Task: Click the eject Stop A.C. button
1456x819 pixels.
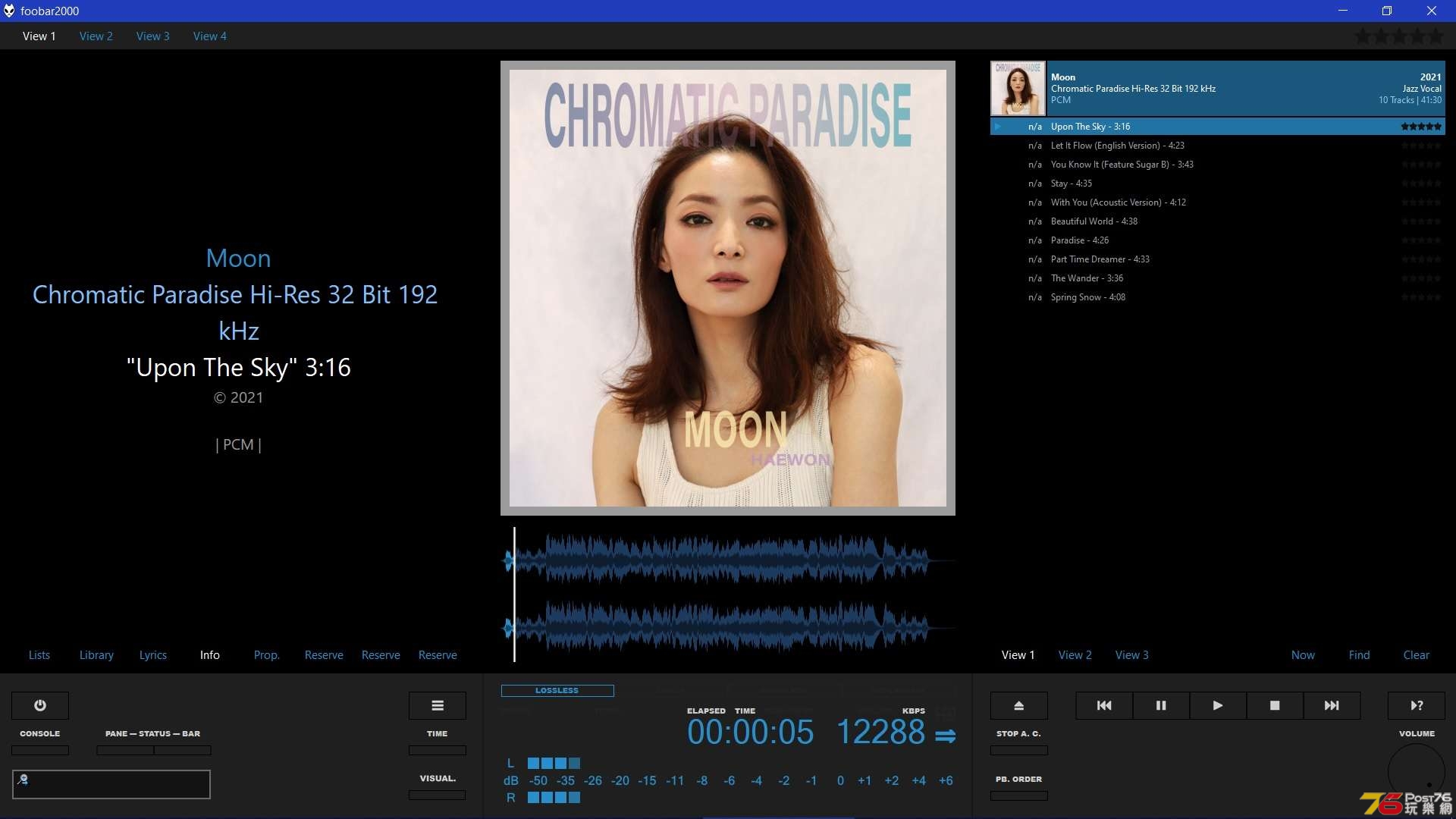Action: [x=1019, y=705]
